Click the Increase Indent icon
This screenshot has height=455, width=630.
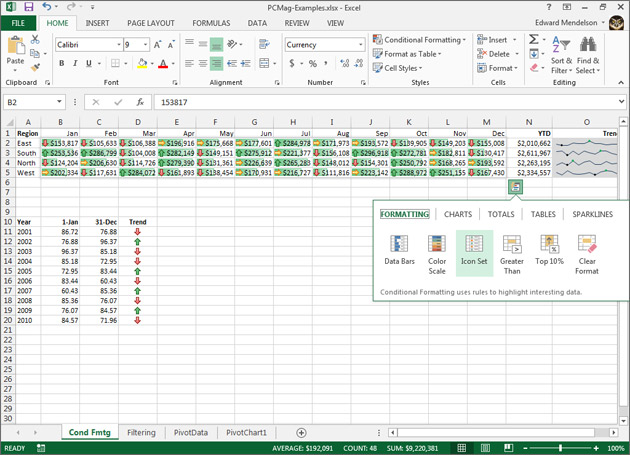tap(245, 64)
